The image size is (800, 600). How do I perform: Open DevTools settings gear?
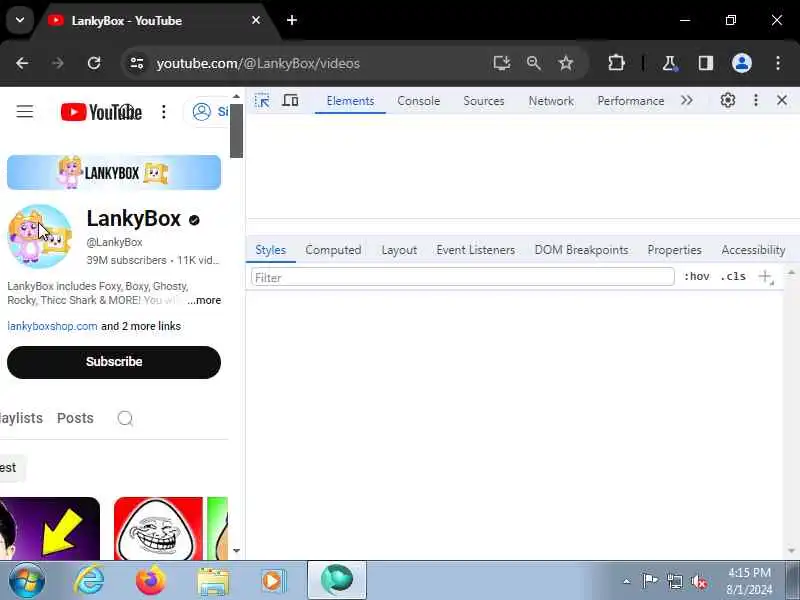coord(728,101)
